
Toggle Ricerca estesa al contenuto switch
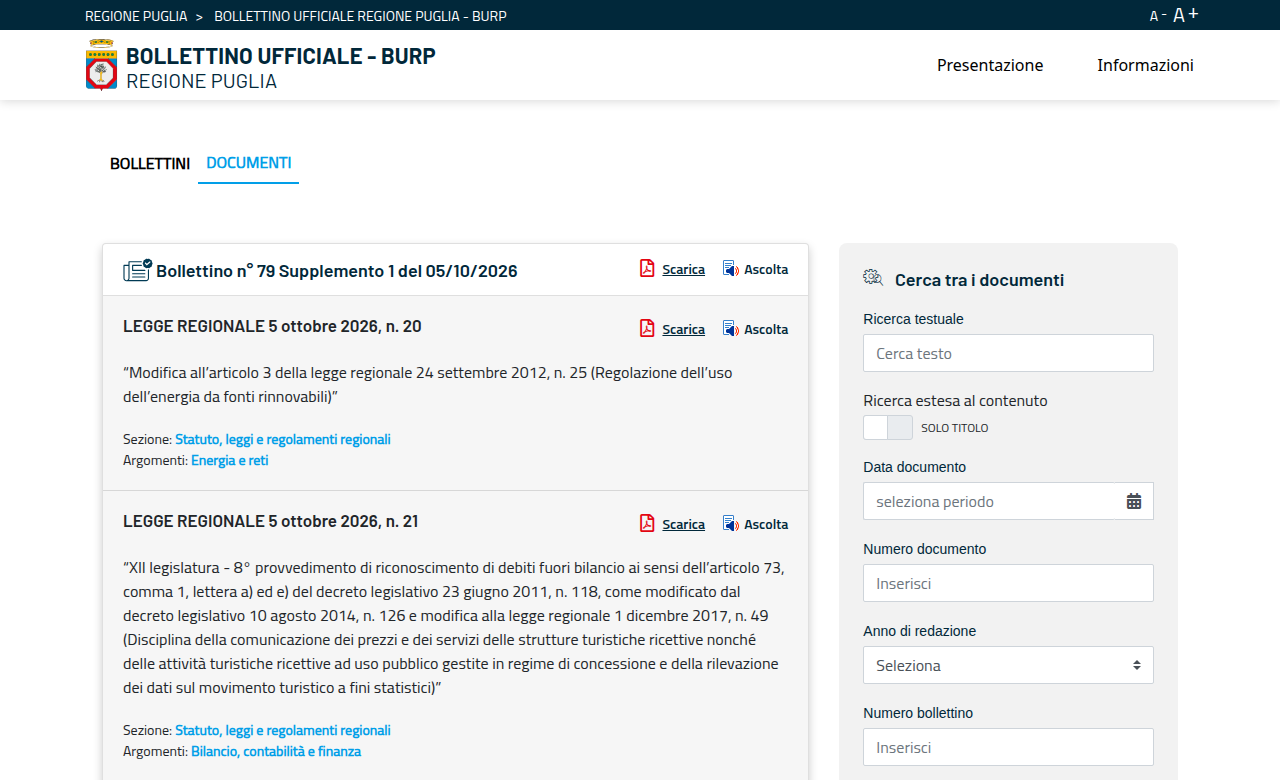(888, 428)
